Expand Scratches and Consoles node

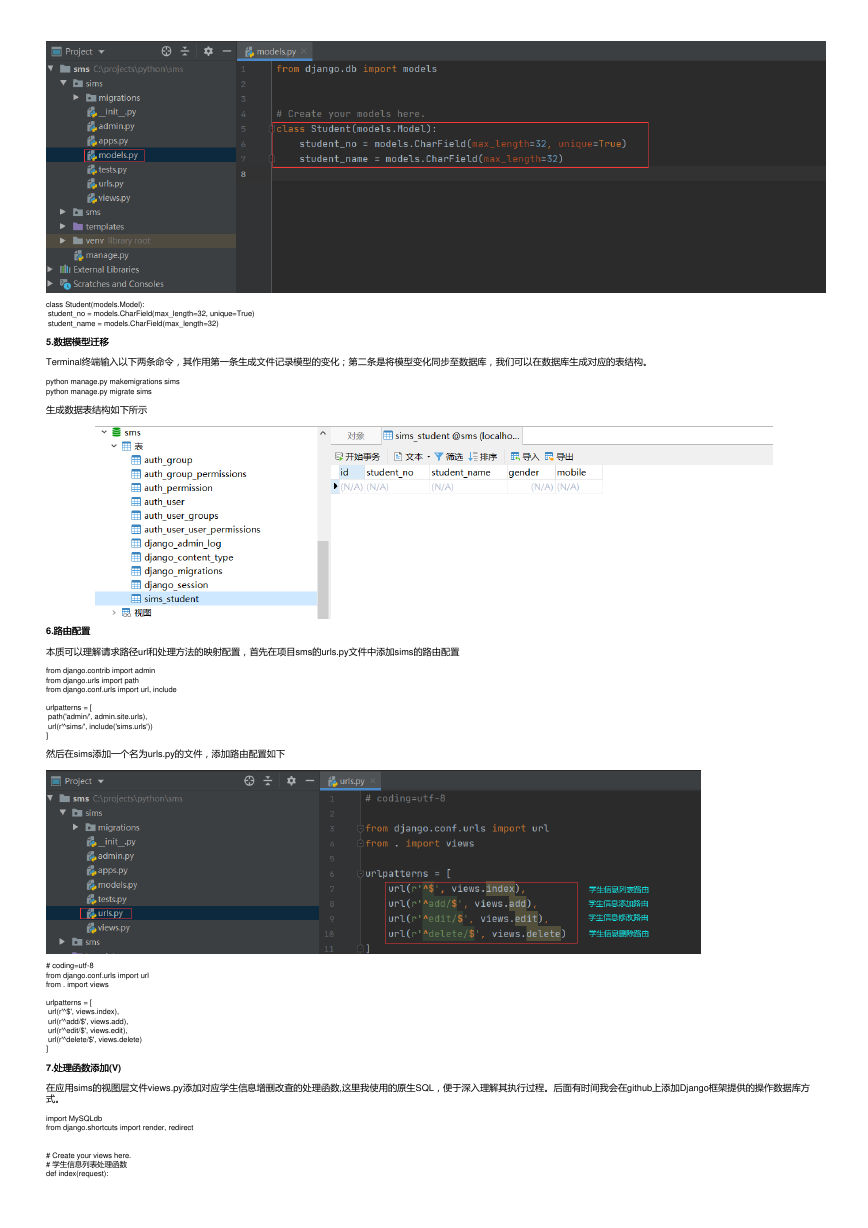click(51, 284)
